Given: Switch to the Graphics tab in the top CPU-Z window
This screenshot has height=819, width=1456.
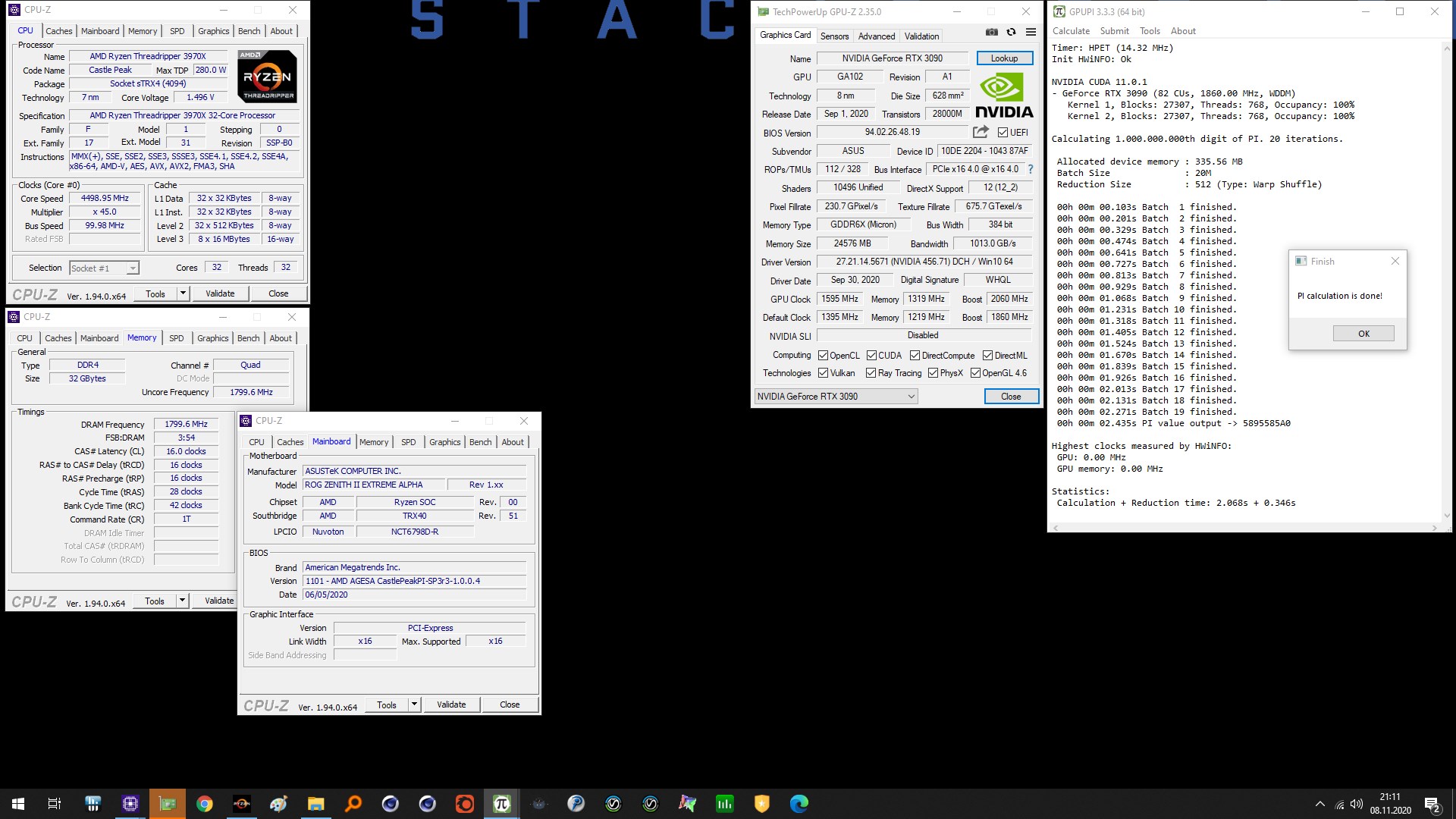Looking at the screenshot, I should point(213,31).
